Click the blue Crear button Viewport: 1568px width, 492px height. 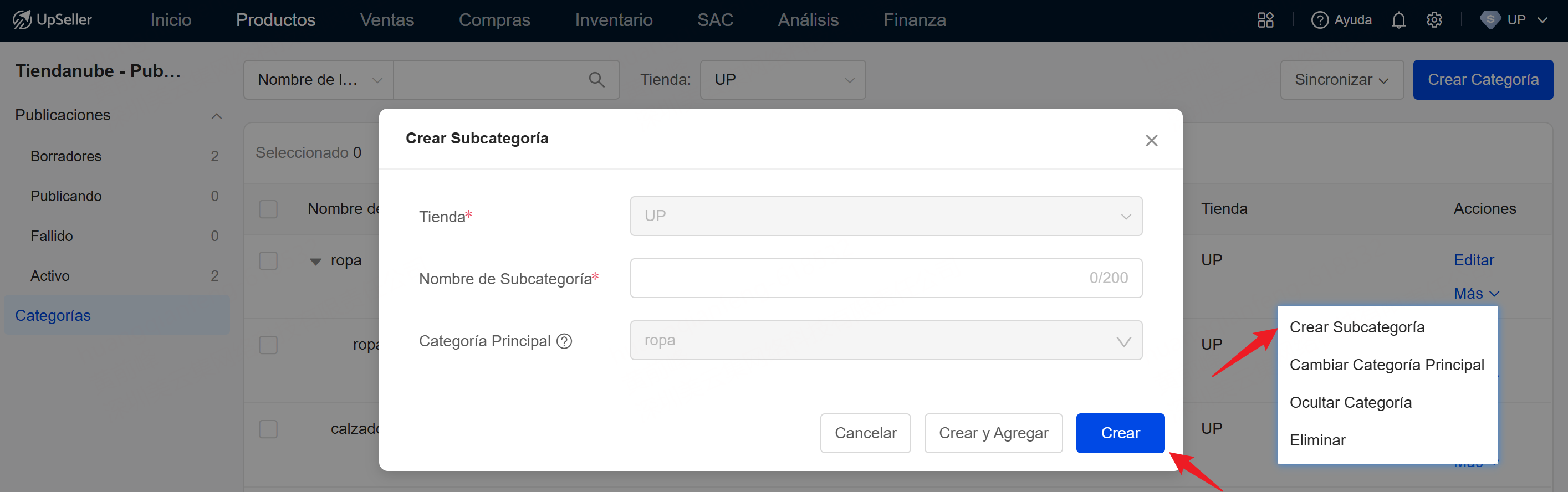tap(1120, 433)
